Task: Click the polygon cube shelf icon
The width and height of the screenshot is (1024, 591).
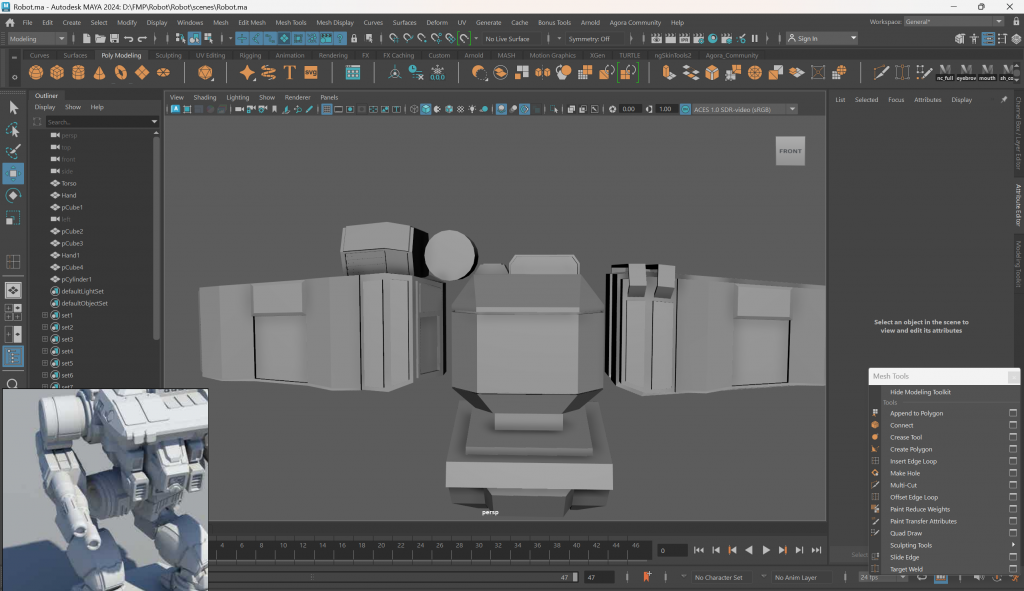Action: click(x=57, y=73)
